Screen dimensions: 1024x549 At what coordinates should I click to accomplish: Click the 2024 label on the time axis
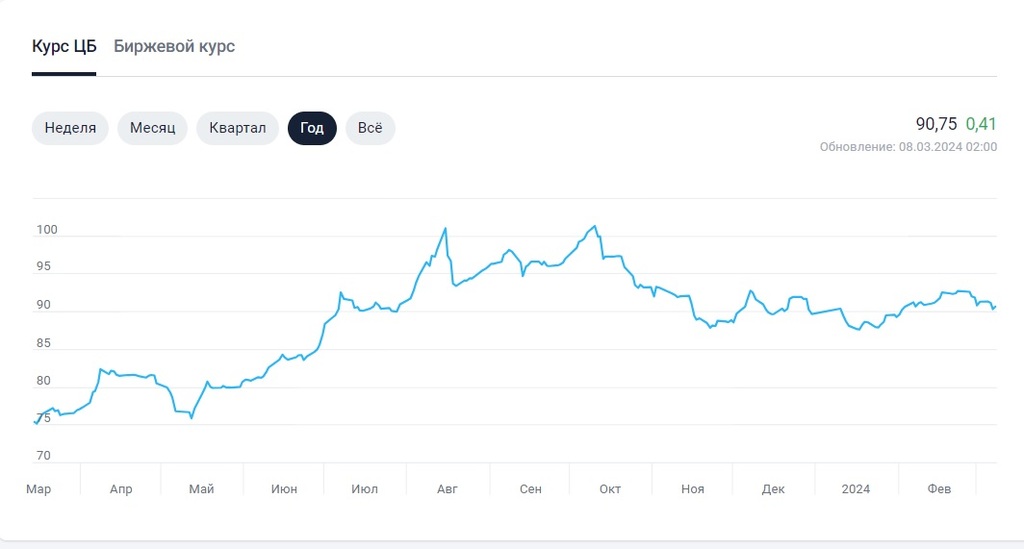pos(855,489)
